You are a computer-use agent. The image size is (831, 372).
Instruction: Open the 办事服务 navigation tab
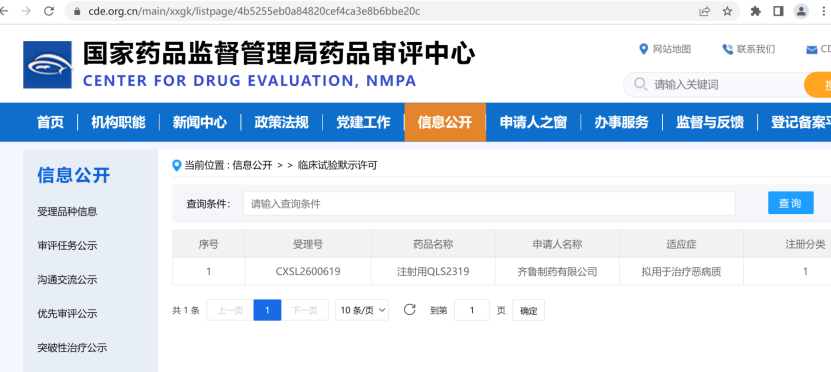click(621, 122)
